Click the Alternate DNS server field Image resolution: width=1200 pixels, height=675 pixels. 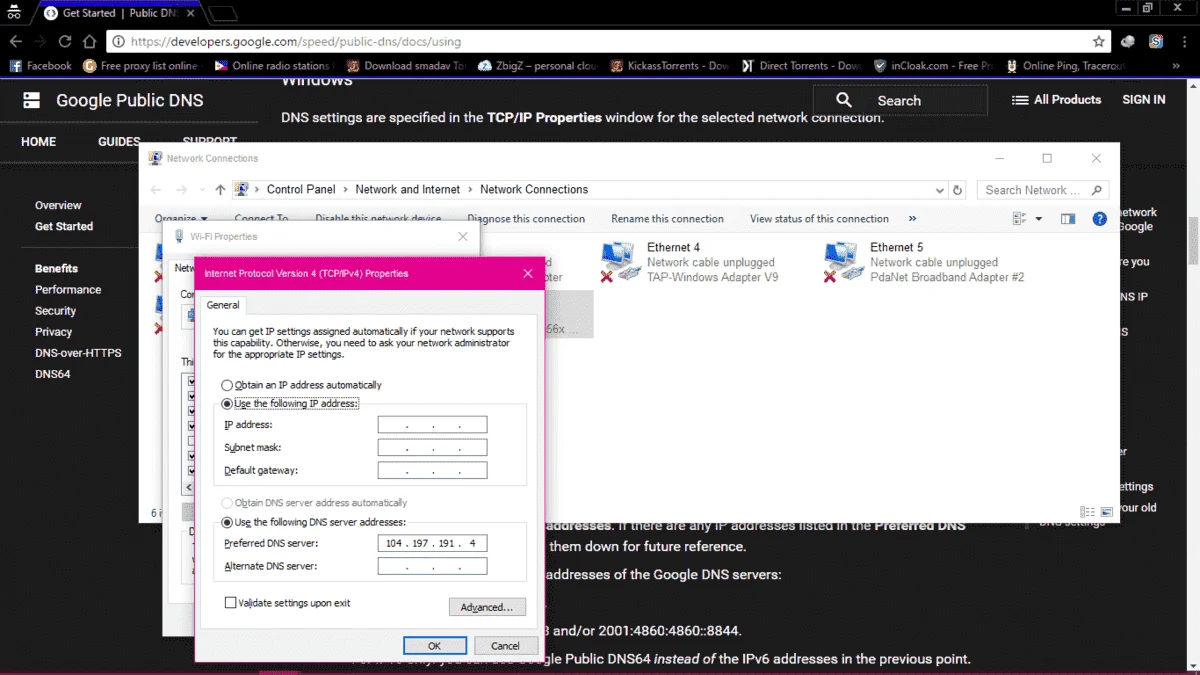[x=432, y=566]
